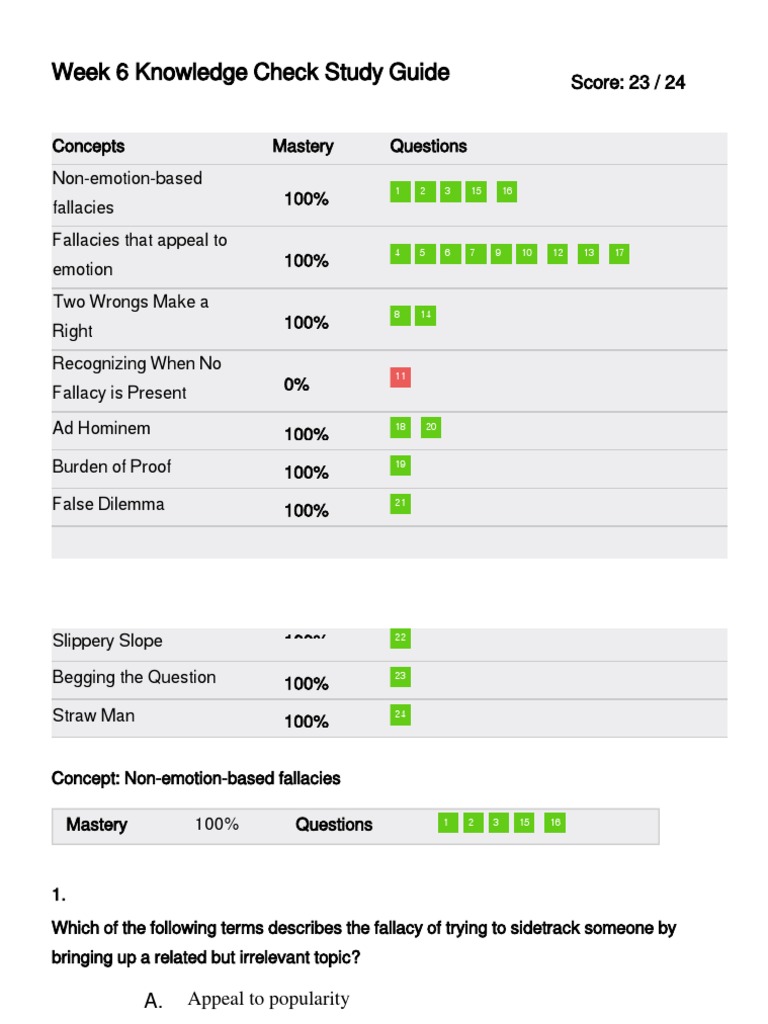768x1024 pixels.
Task: Click the Questions column header in top table
Action: (428, 146)
